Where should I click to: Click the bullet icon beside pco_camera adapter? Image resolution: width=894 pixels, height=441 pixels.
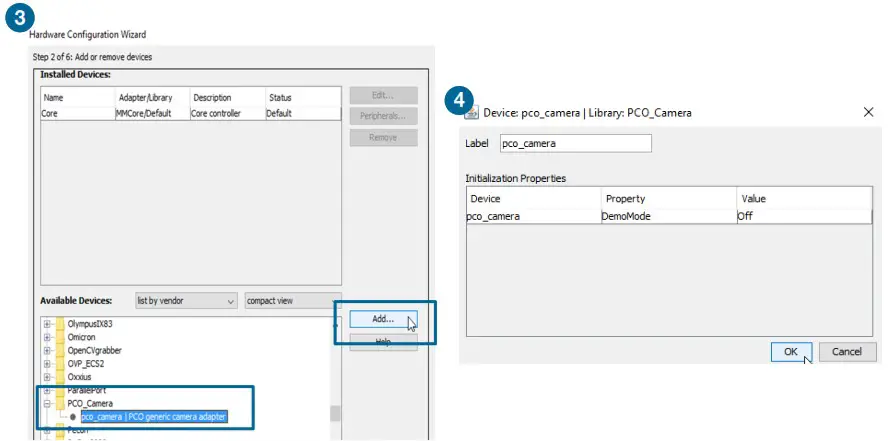[x=73, y=417]
